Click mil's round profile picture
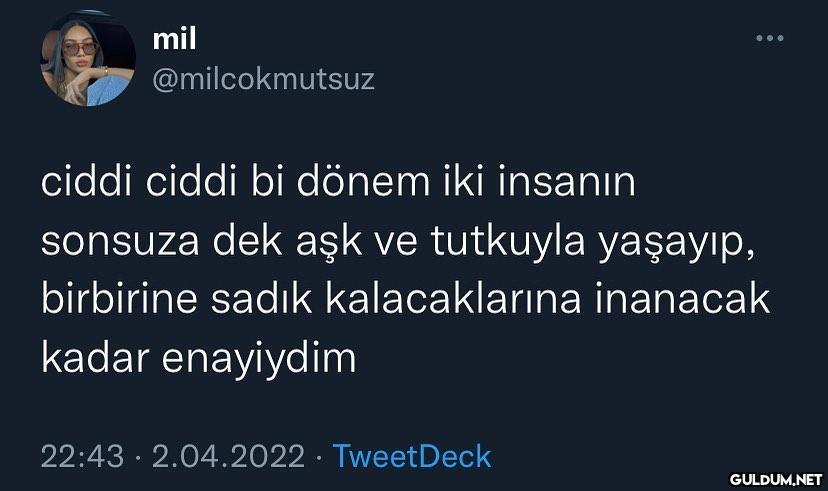The width and height of the screenshot is (828, 491). 88,59
